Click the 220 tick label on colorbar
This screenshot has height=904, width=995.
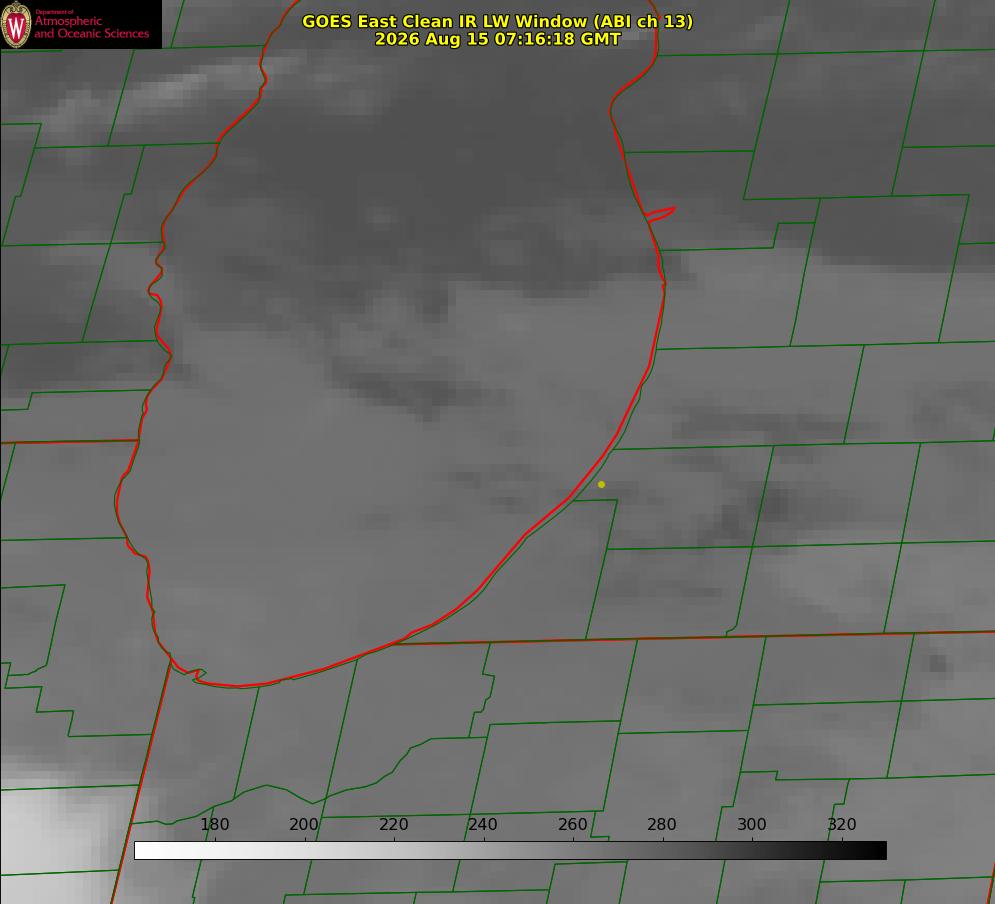[x=393, y=824]
